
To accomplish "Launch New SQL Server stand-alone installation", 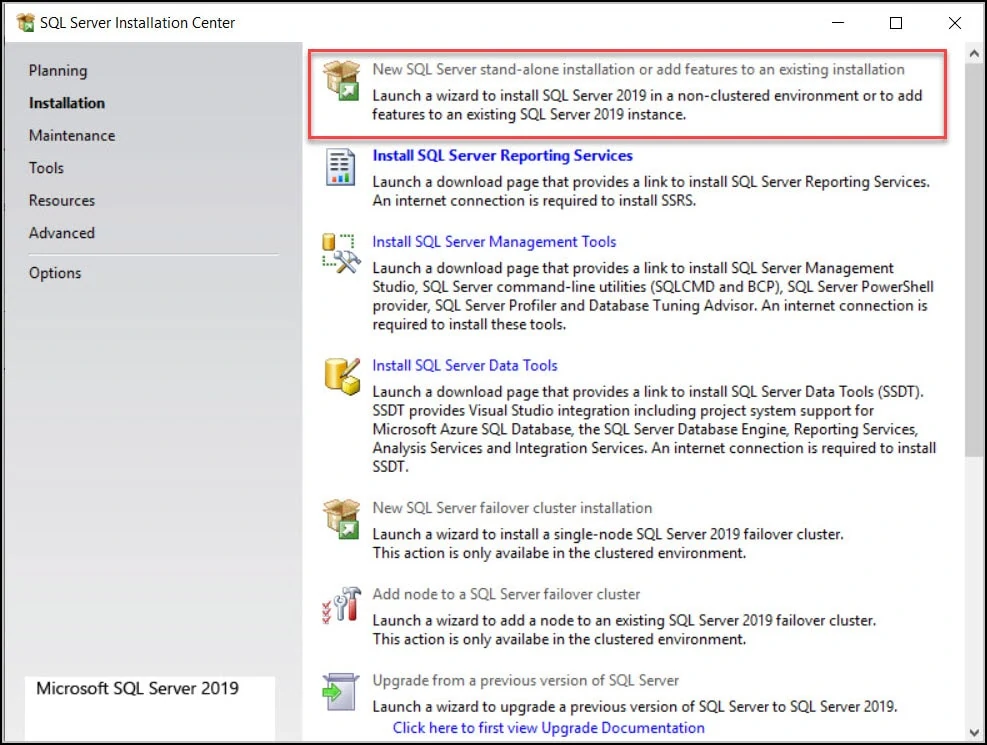I will tap(638, 69).
